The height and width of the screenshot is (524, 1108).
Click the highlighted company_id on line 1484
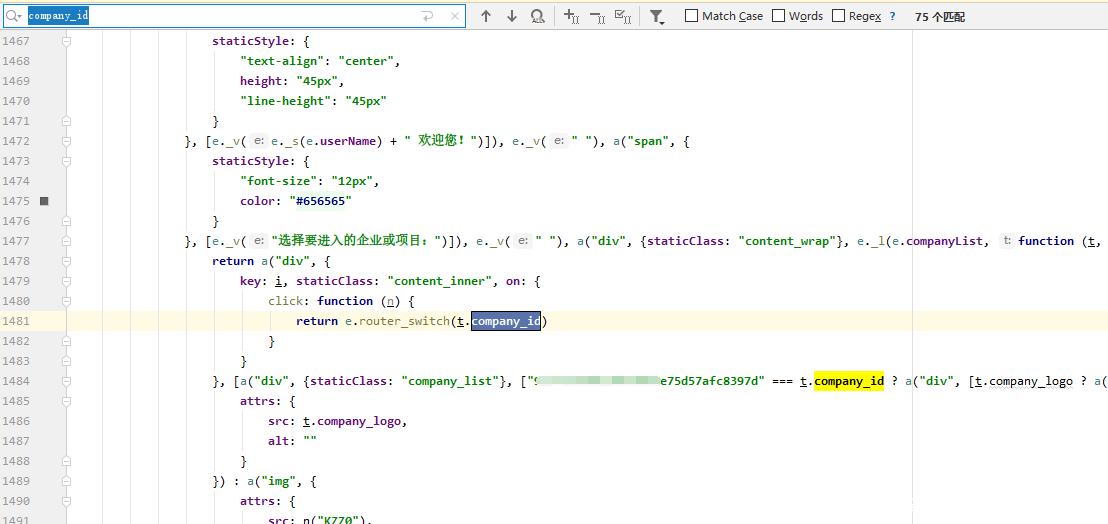848,381
